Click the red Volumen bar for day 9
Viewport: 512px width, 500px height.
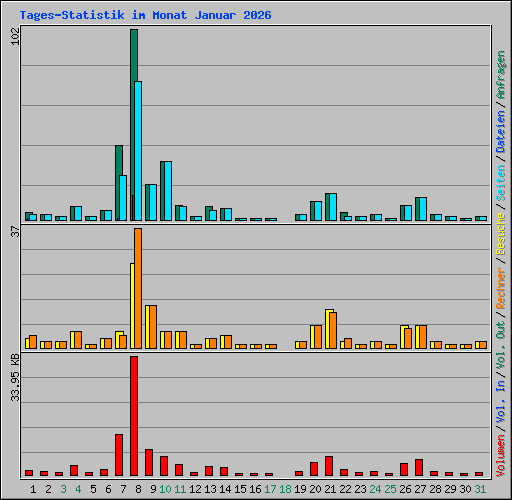coord(149,462)
